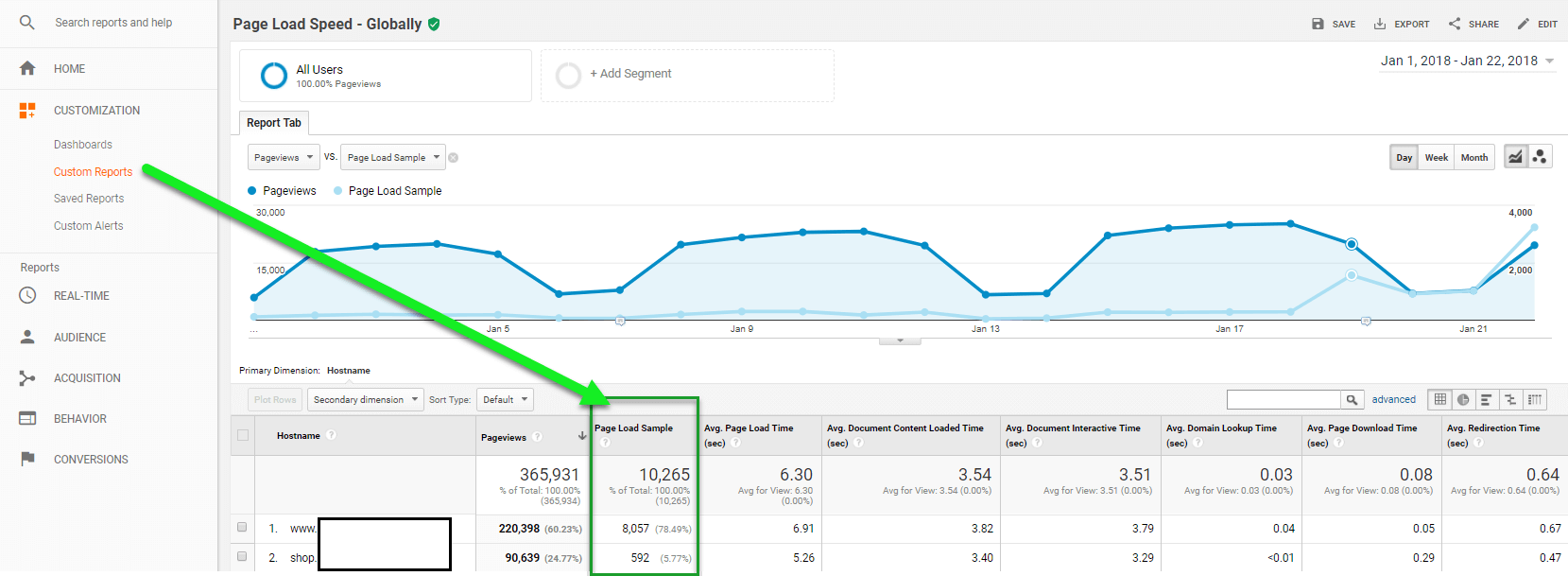Image resolution: width=1568 pixels, height=576 pixels.
Task: Click the advanced filter link
Action: coord(1394,399)
